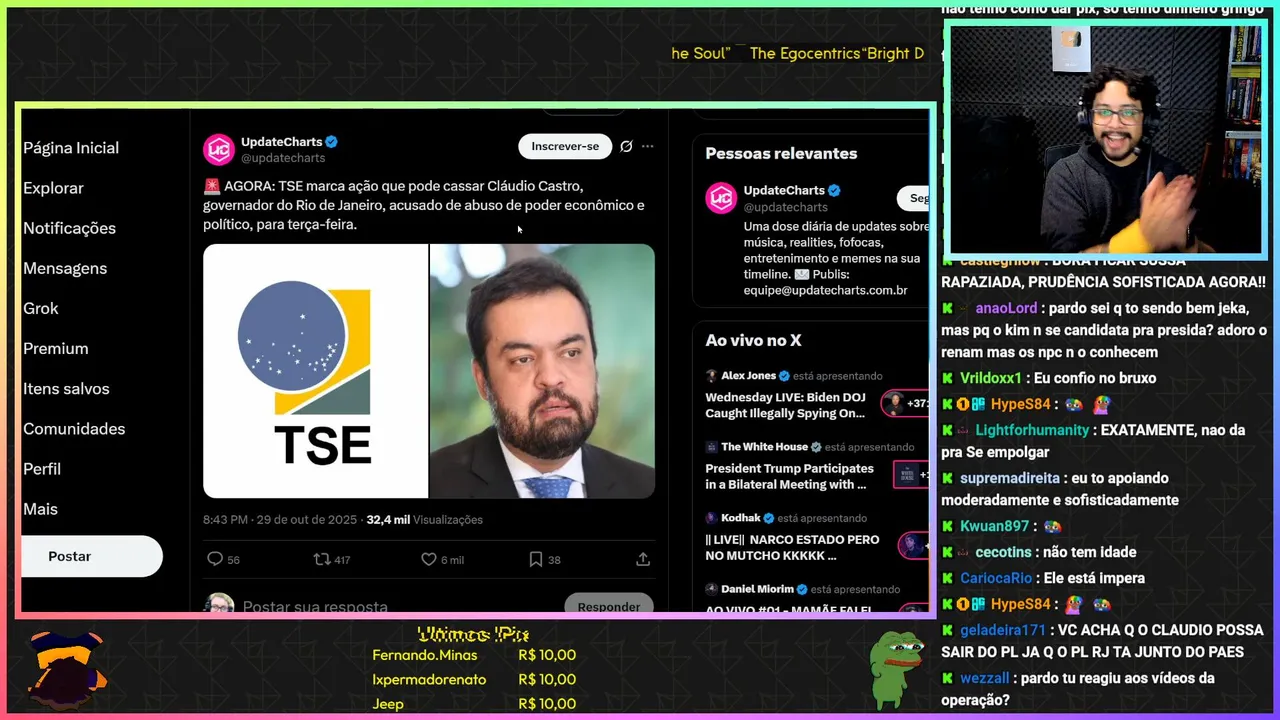Open the photo of Cláudio Castro
This screenshot has height=720, width=1280.
pos(542,371)
